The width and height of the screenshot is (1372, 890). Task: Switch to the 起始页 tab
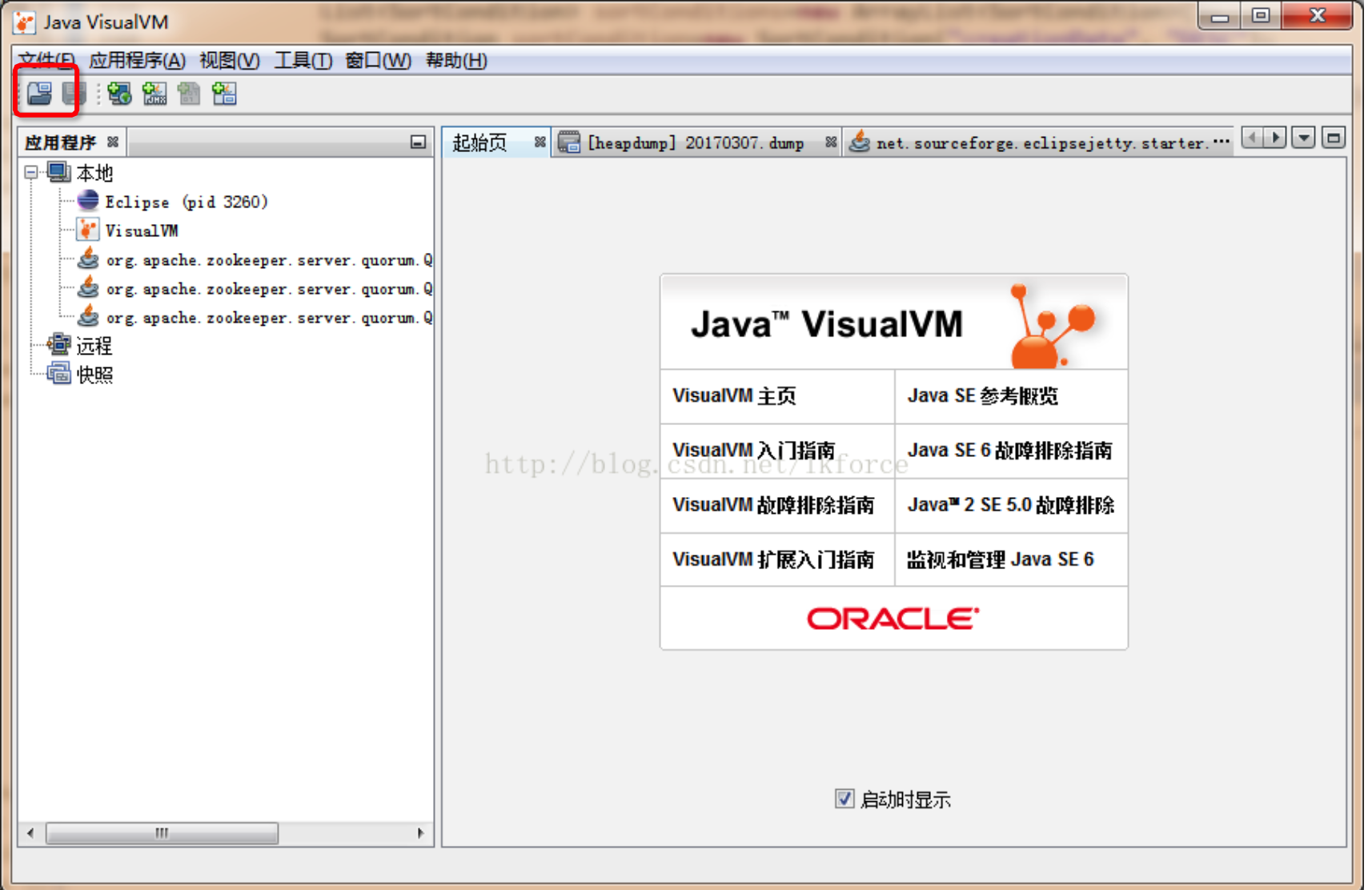coord(480,142)
